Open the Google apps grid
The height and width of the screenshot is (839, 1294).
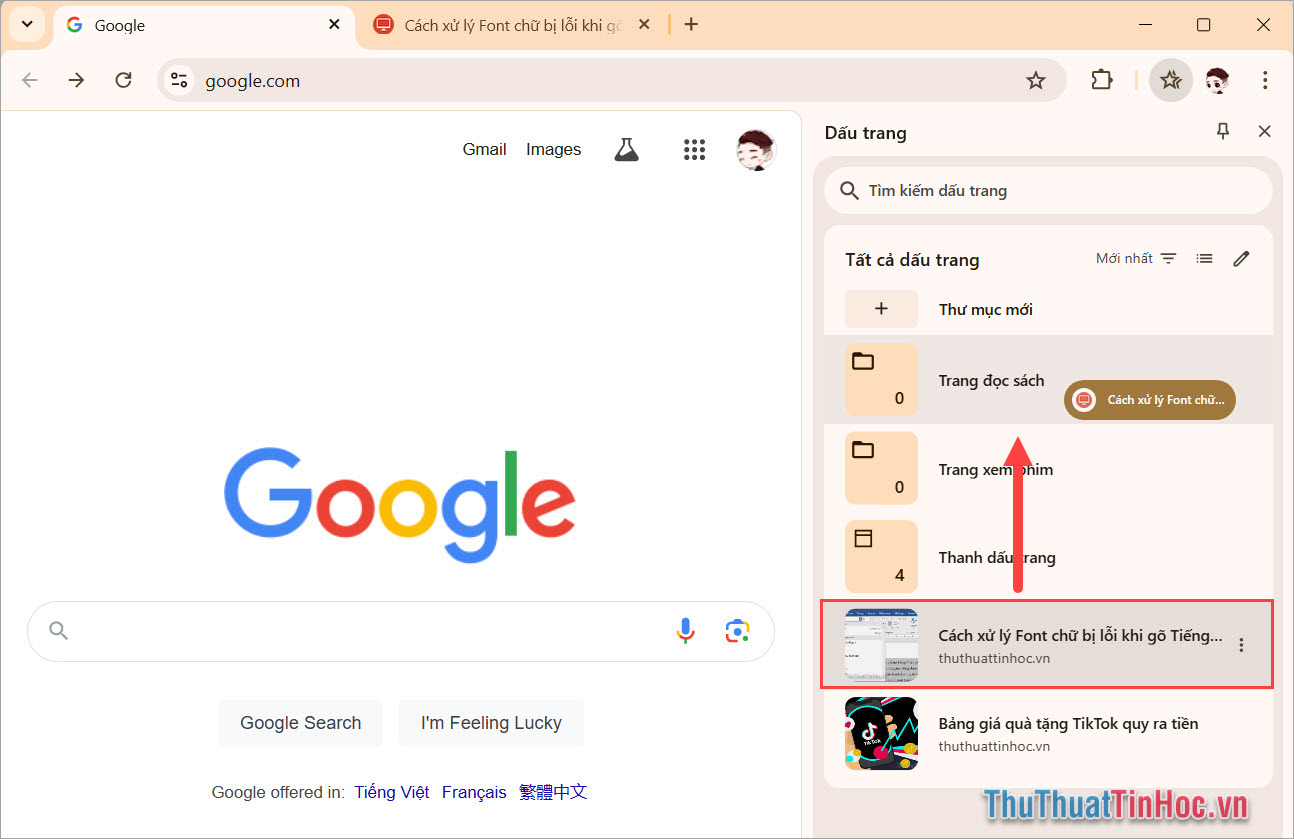click(694, 148)
